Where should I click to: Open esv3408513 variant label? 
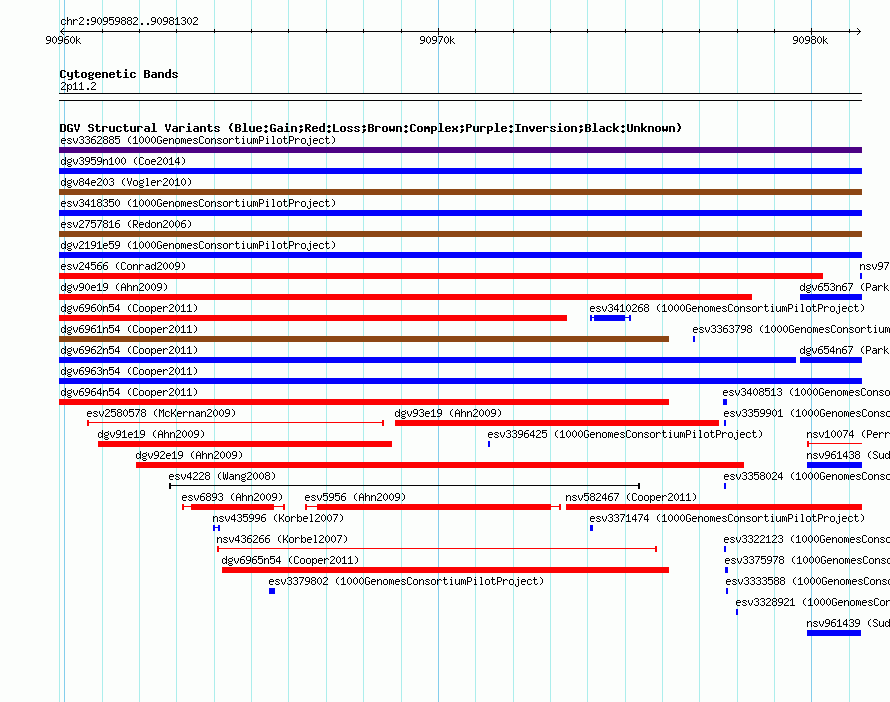click(x=806, y=392)
